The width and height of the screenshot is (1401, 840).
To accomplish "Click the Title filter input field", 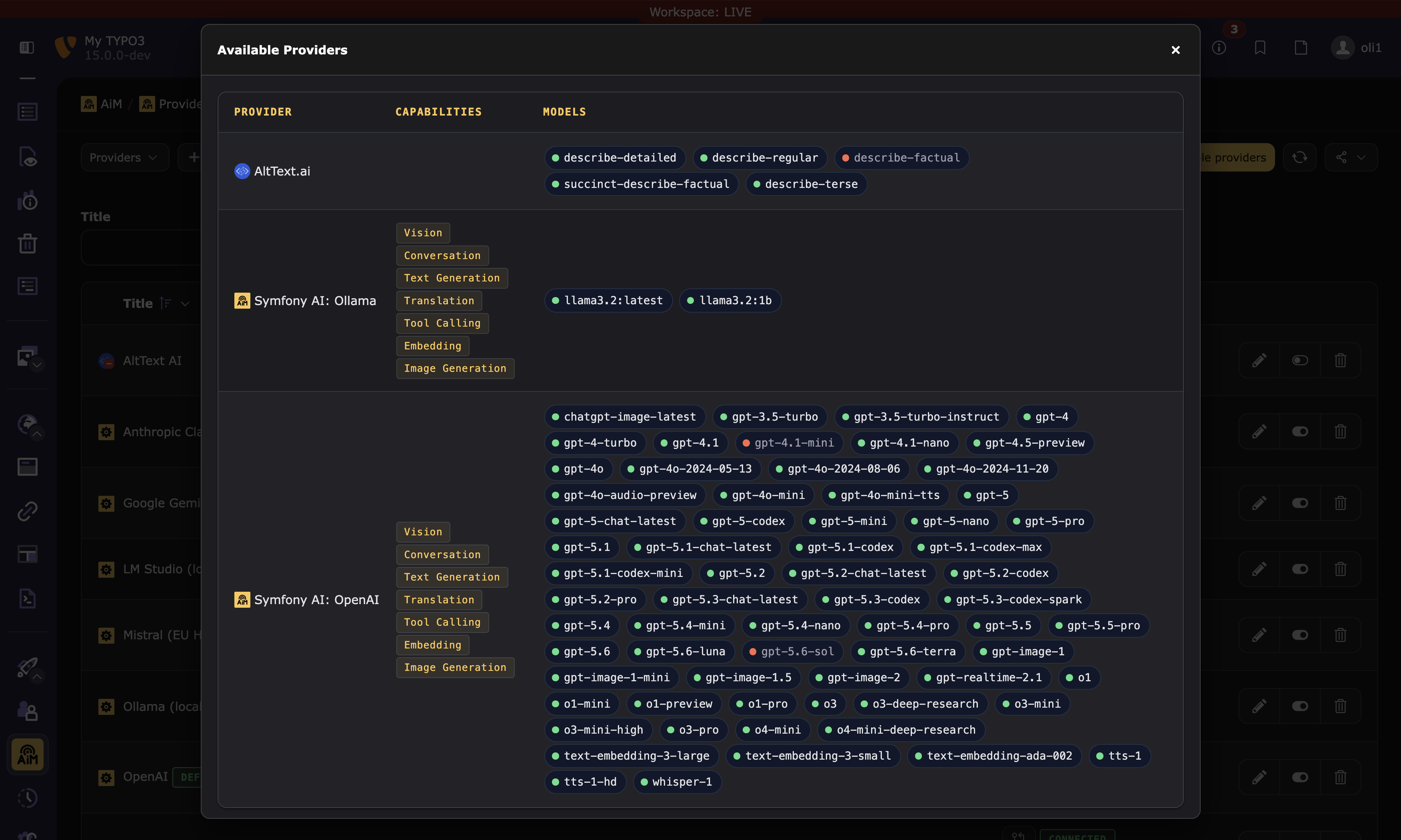I will point(142,247).
